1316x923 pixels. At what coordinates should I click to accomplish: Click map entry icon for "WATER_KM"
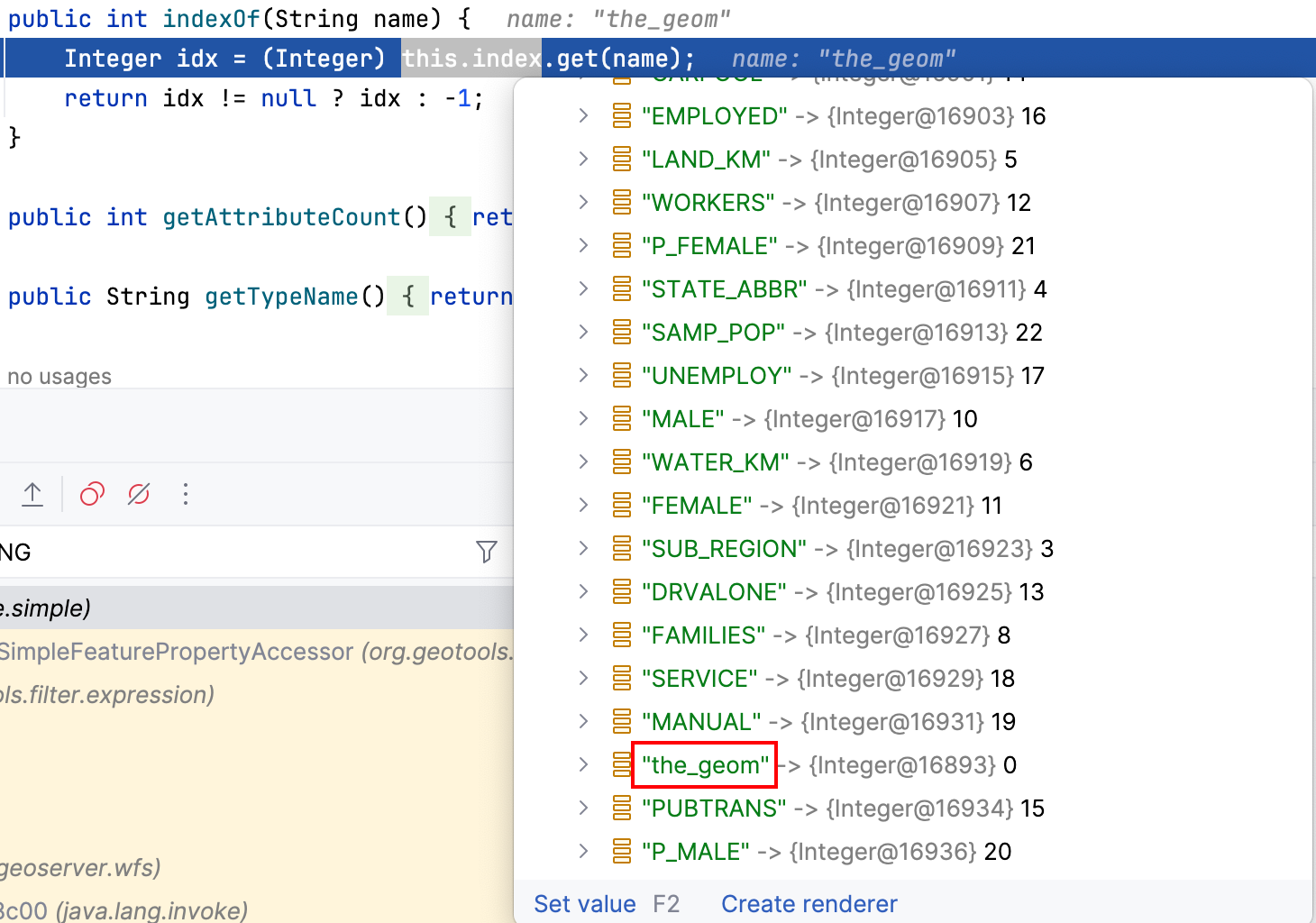622,462
